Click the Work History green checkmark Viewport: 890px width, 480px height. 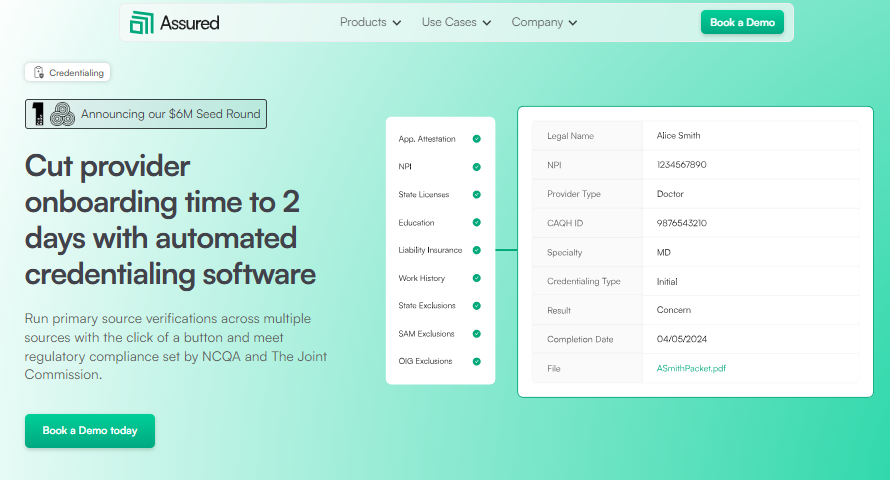click(x=477, y=278)
